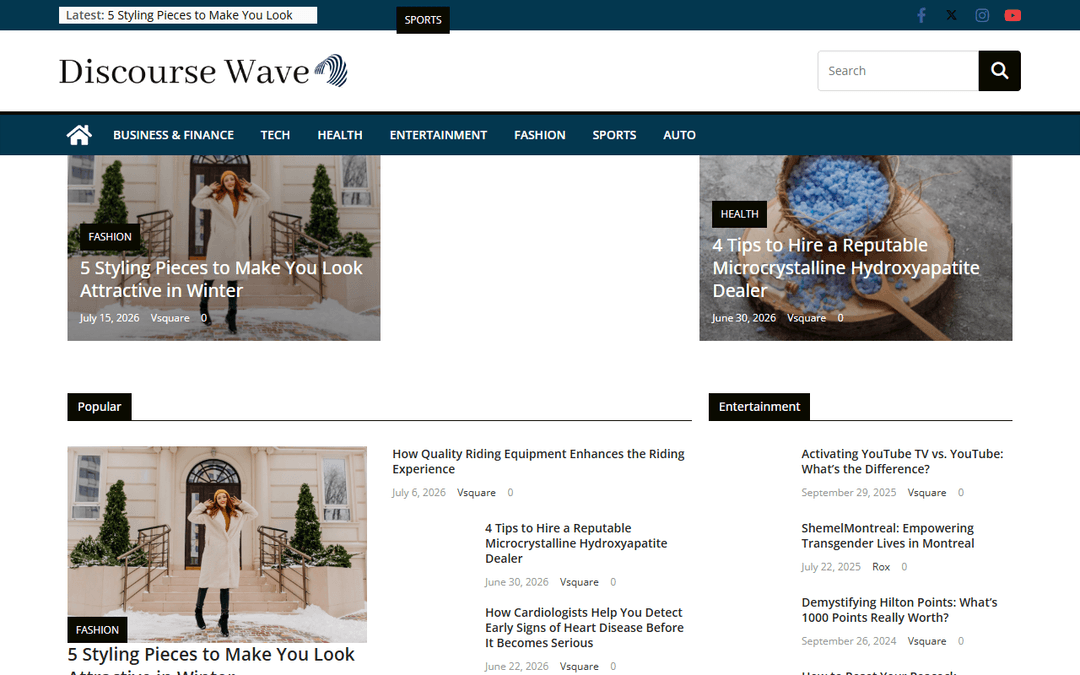Go to the home icon in navigation

[x=79, y=135]
